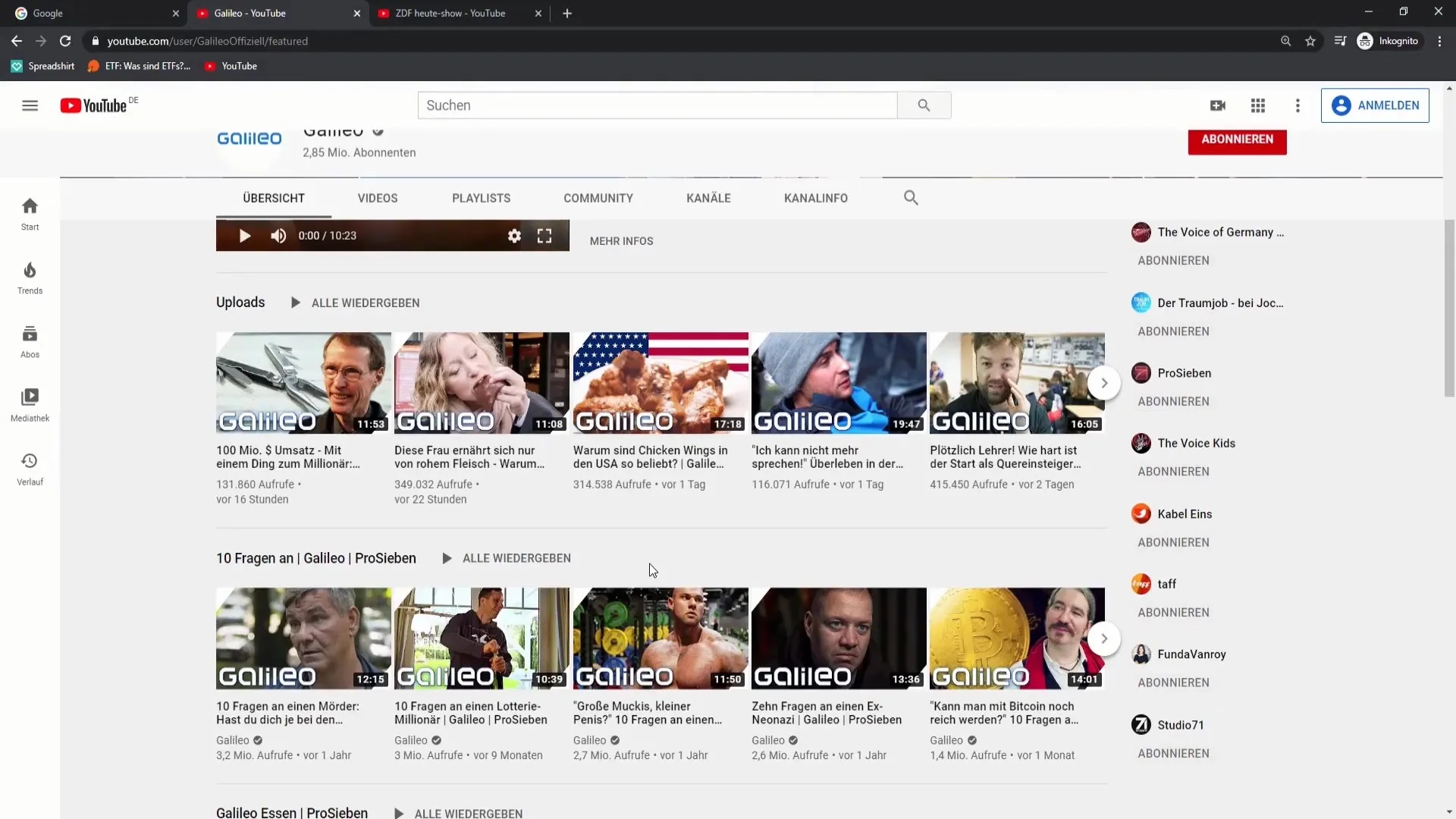Go back in the browser
Viewport: 1456px width, 819px height.
pos(17,41)
